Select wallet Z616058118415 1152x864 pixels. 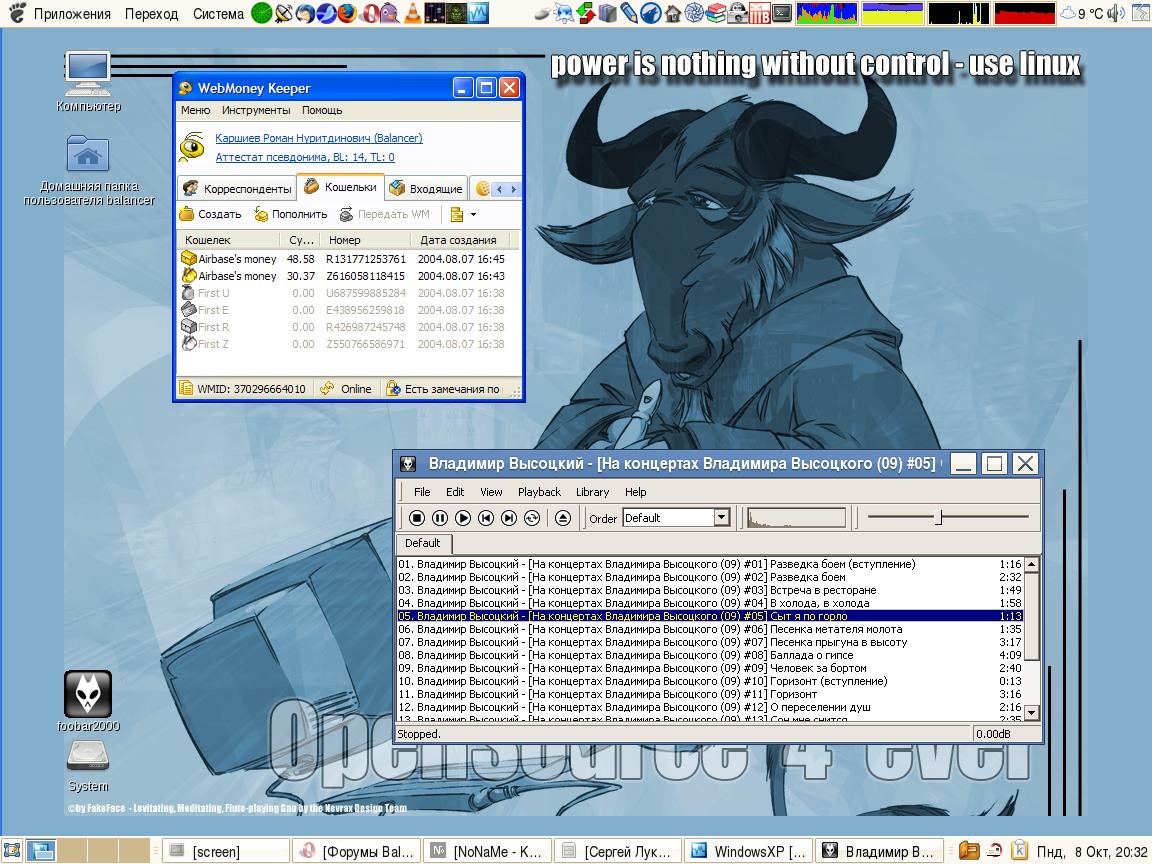click(344, 276)
